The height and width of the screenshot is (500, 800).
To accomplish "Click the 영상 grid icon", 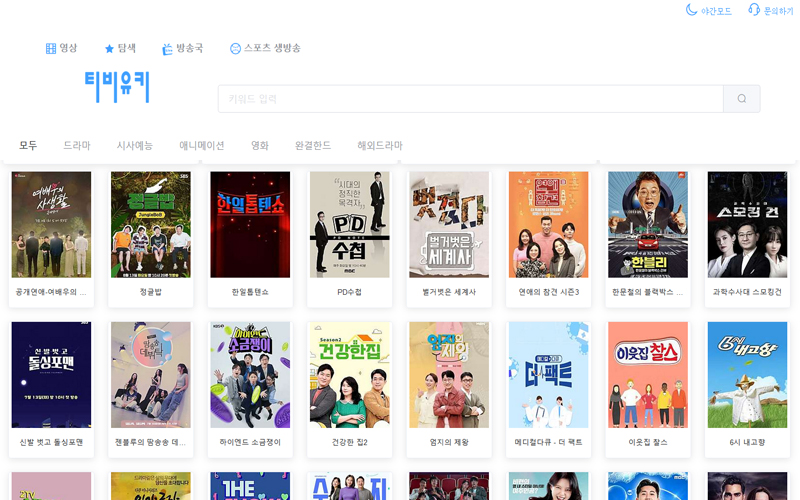I will tap(51, 48).
